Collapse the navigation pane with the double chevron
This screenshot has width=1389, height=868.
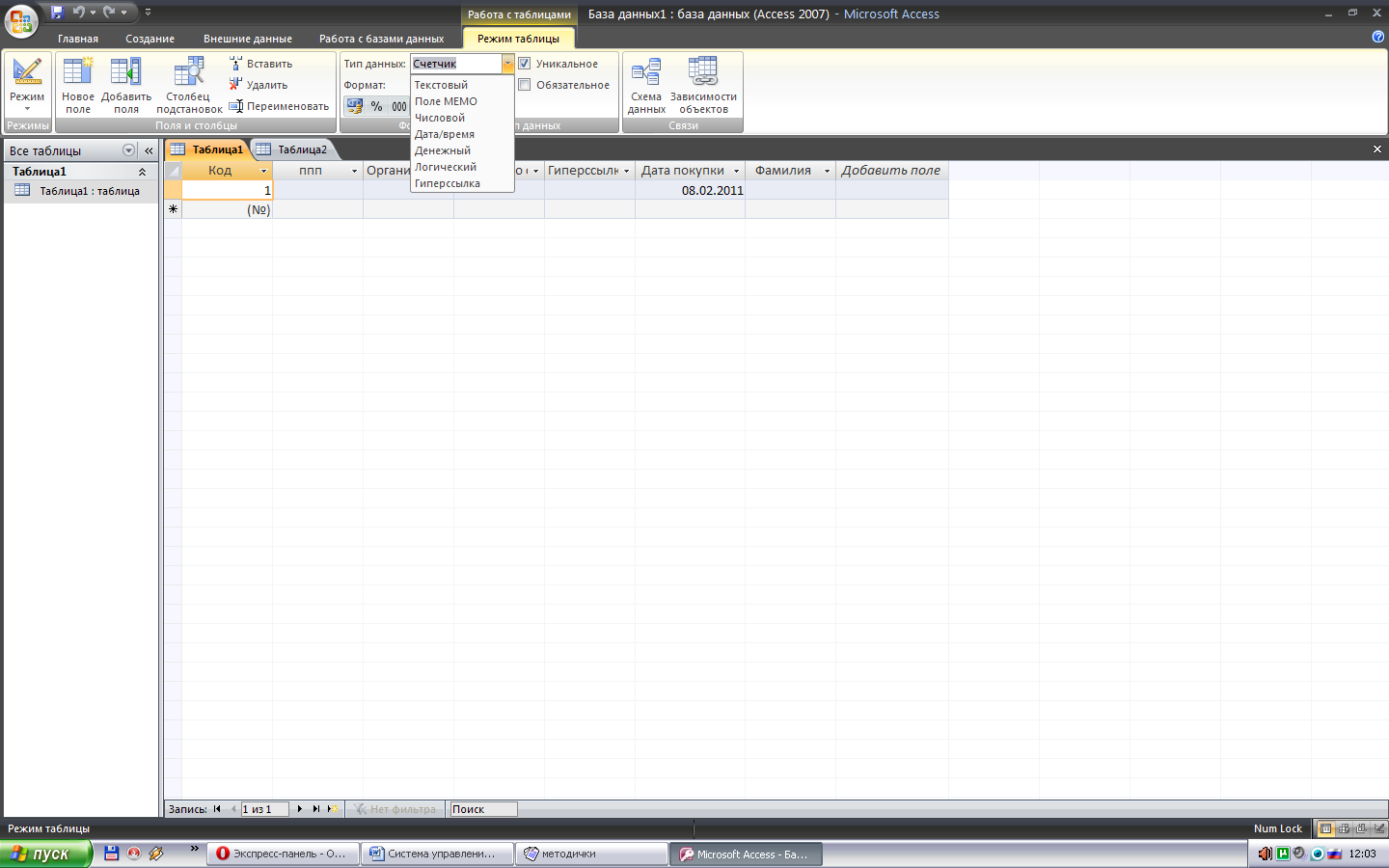(149, 150)
